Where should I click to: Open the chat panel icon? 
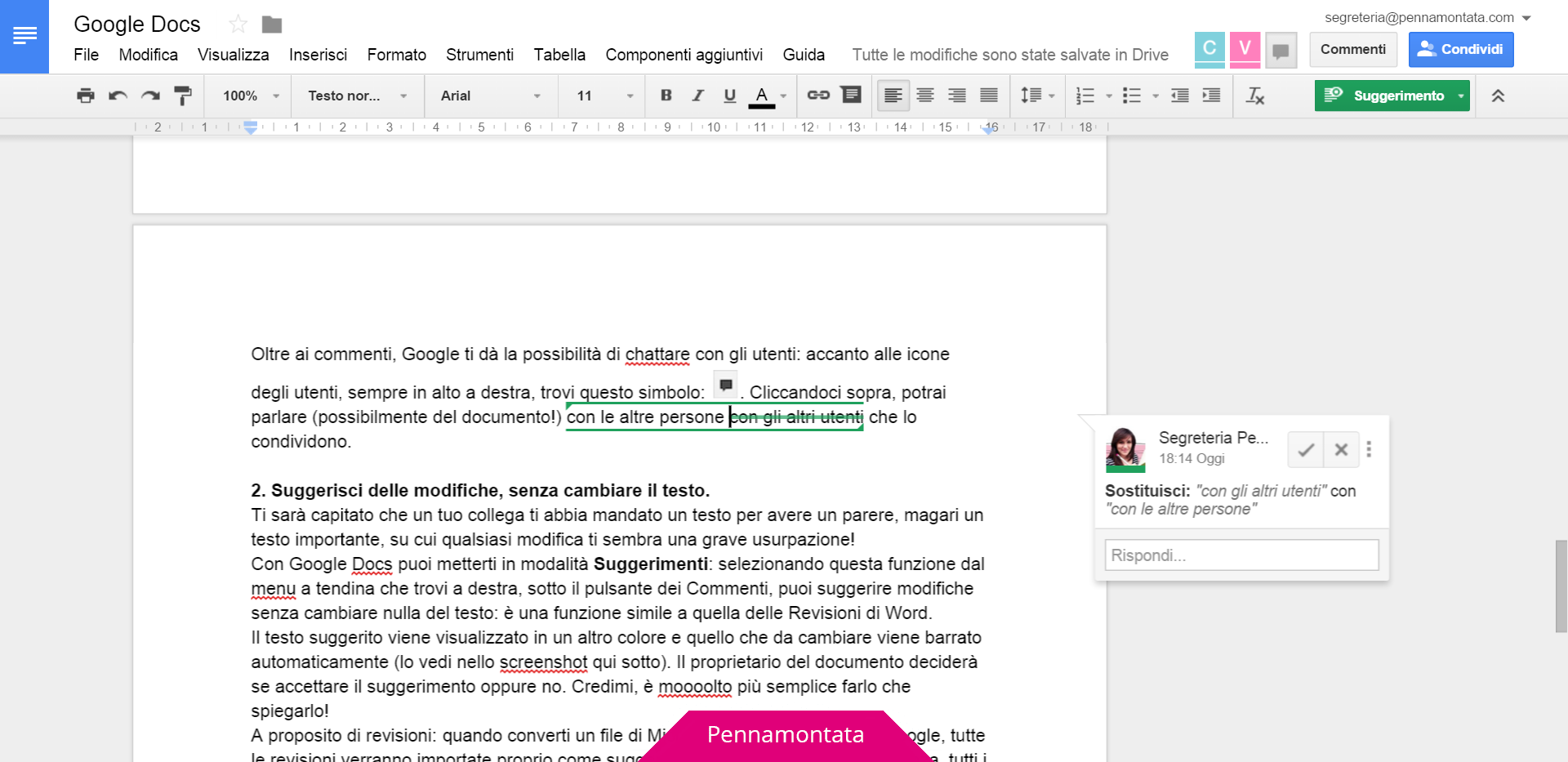[x=1280, y=50]
